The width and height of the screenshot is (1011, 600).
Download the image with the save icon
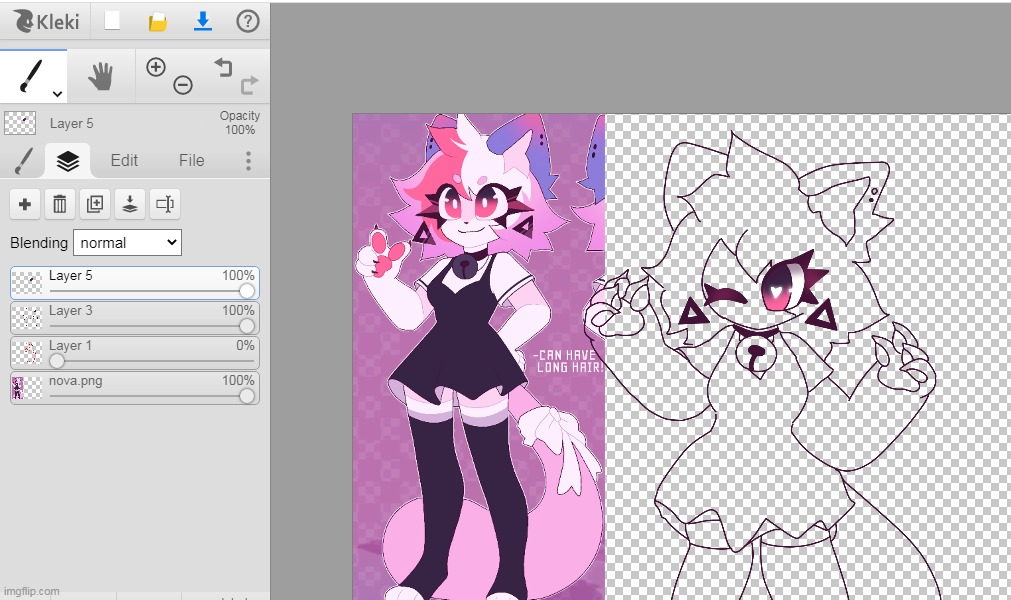[203, 21]
